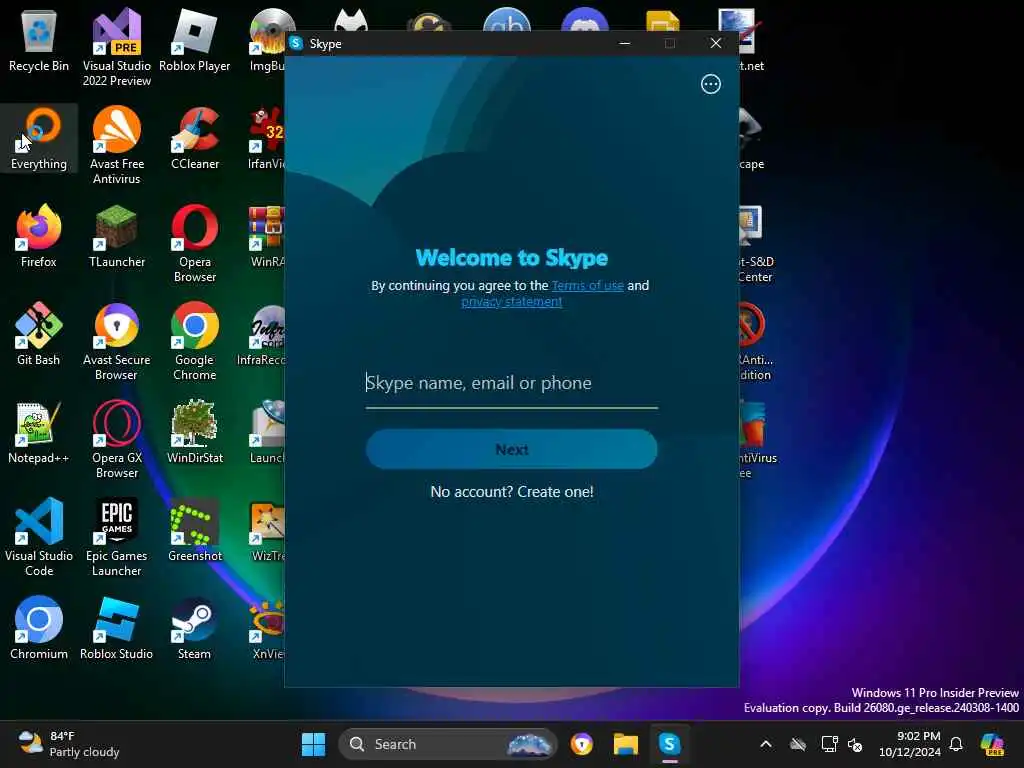
Task: Select the Greenshot desktop icon
Action: [x=195, y=530]
